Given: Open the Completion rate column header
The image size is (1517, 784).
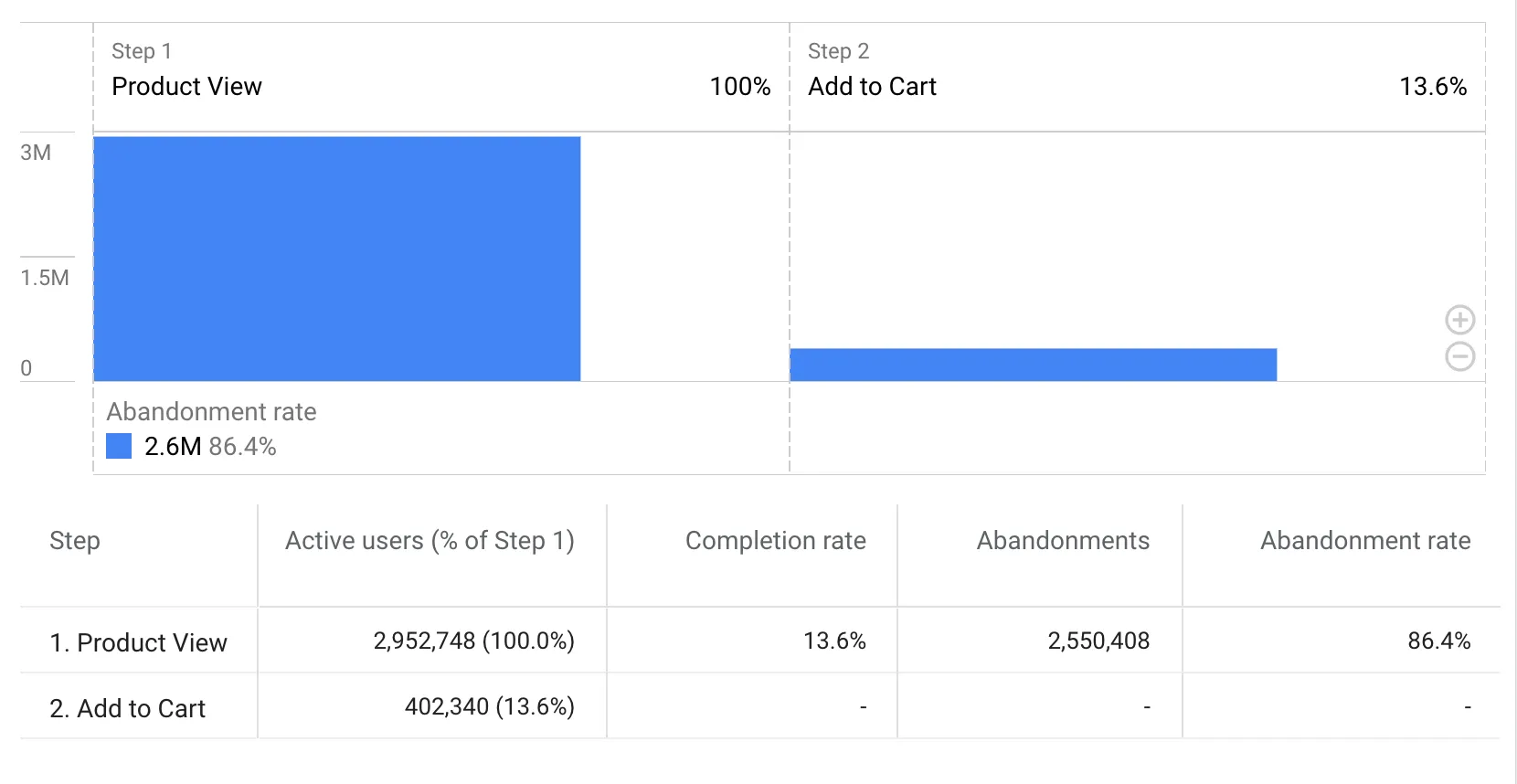Looking at the screenshot, I should coord(775,541).
